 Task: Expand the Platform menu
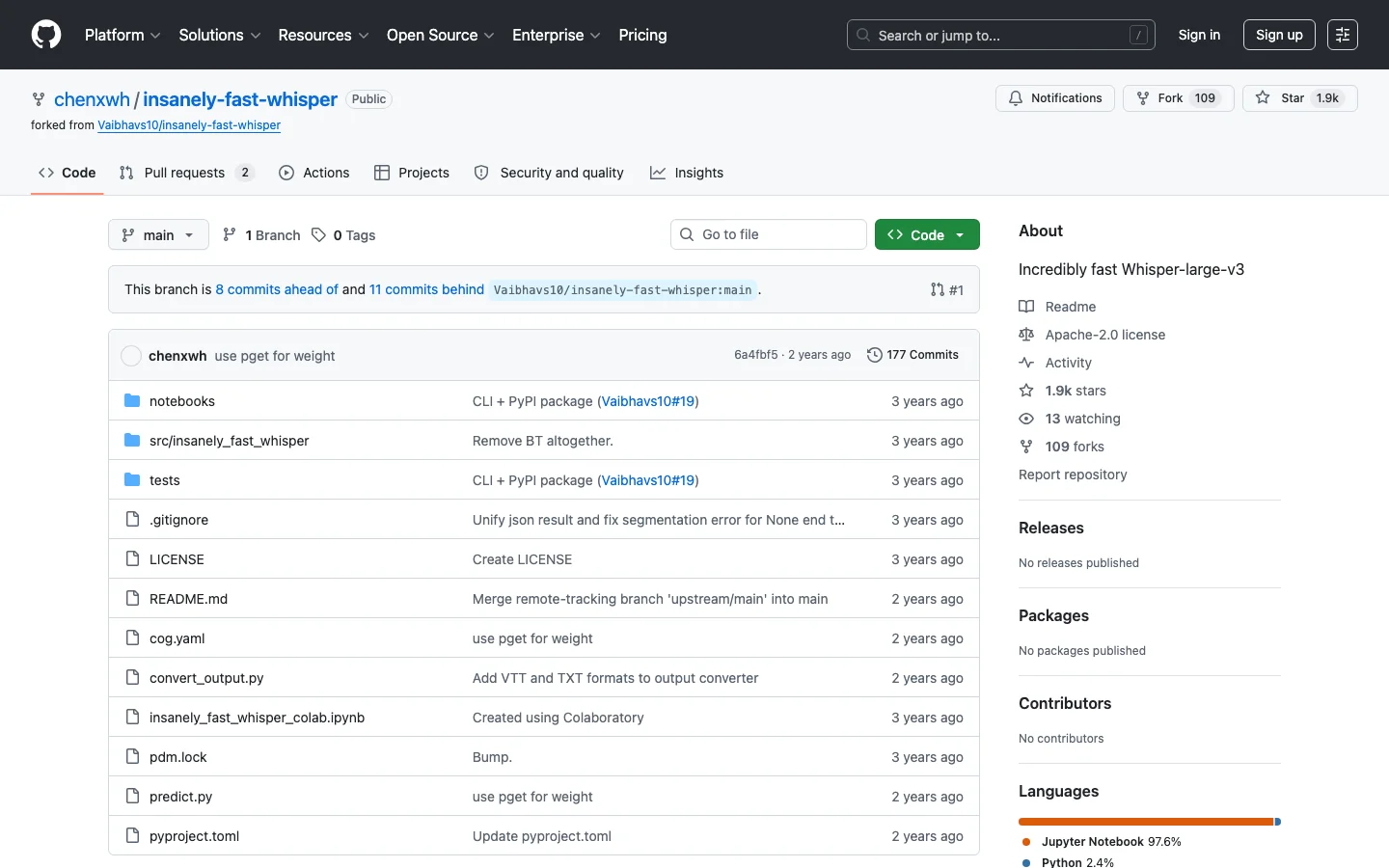pos(123,35)
